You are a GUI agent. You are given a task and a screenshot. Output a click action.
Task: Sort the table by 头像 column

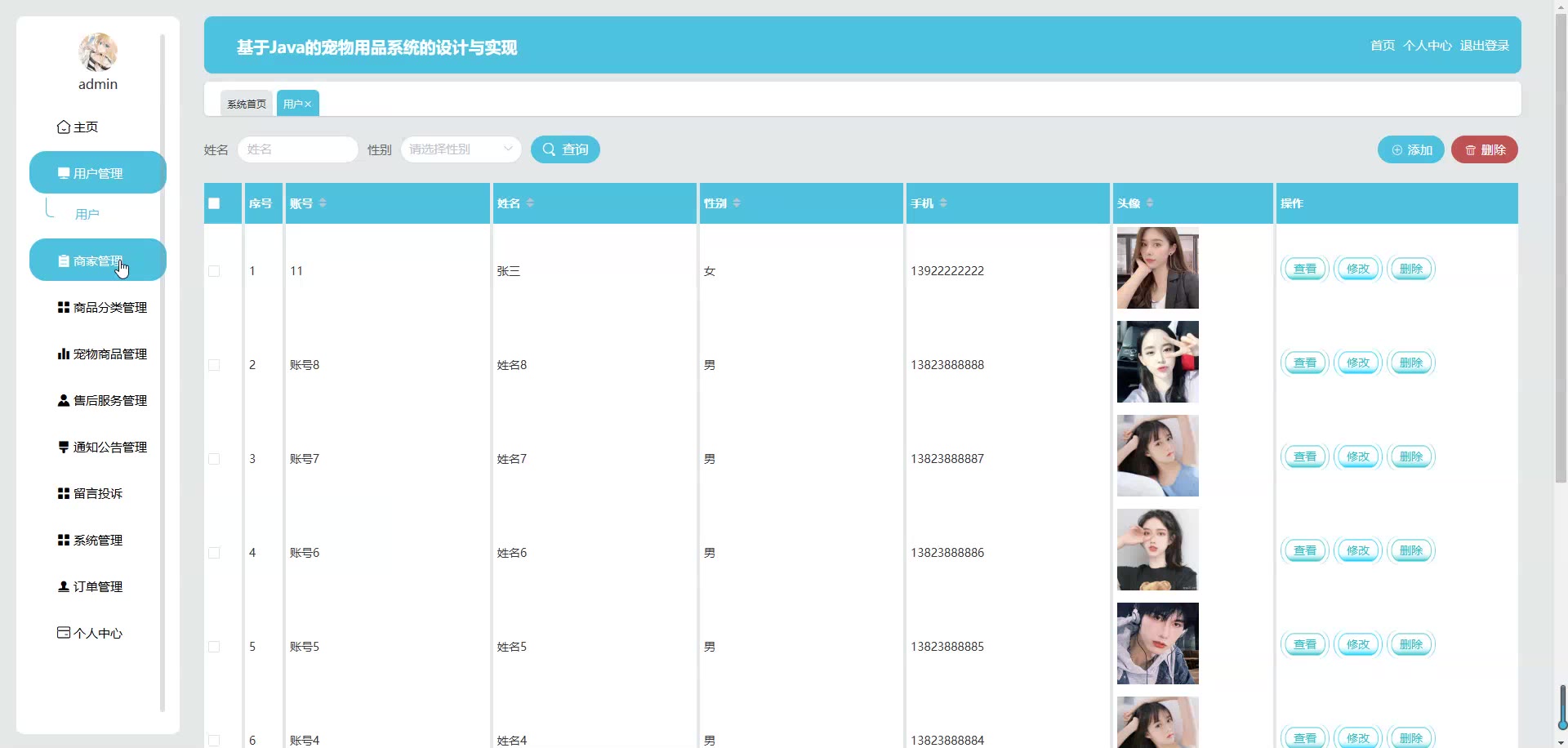1150,203
